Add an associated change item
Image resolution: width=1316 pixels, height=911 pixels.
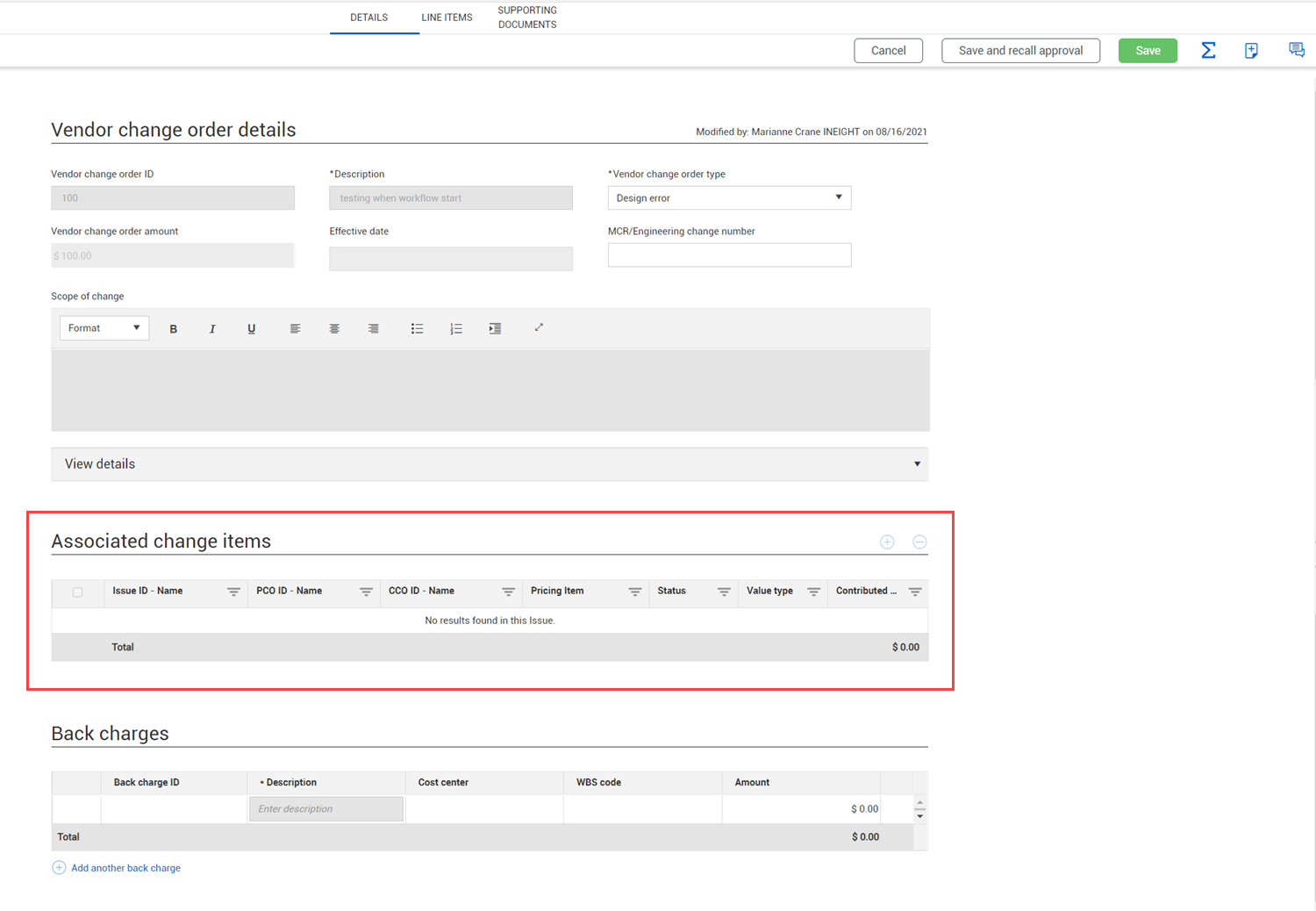pyautogui.click(x=887, y=542)
